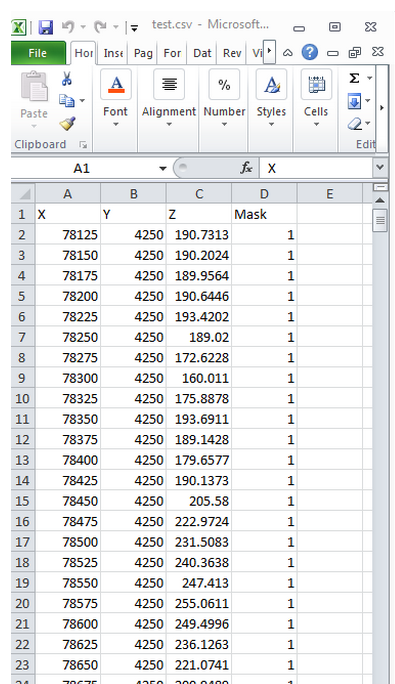Minimize the workbook window in ribbon
The width and height of the screenshot is (395, 684).
333,53
